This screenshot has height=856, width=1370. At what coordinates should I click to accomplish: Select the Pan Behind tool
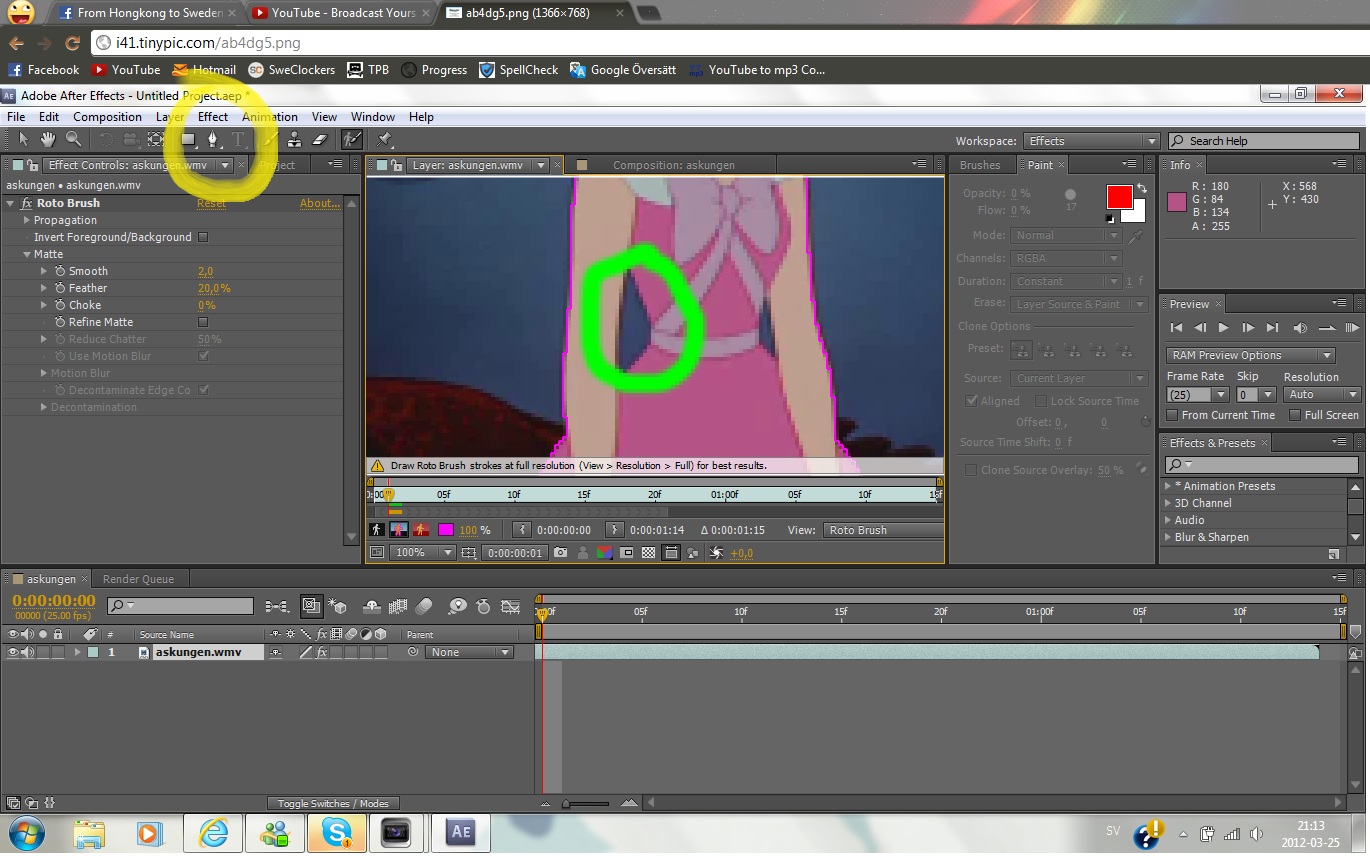click(156, 140)
